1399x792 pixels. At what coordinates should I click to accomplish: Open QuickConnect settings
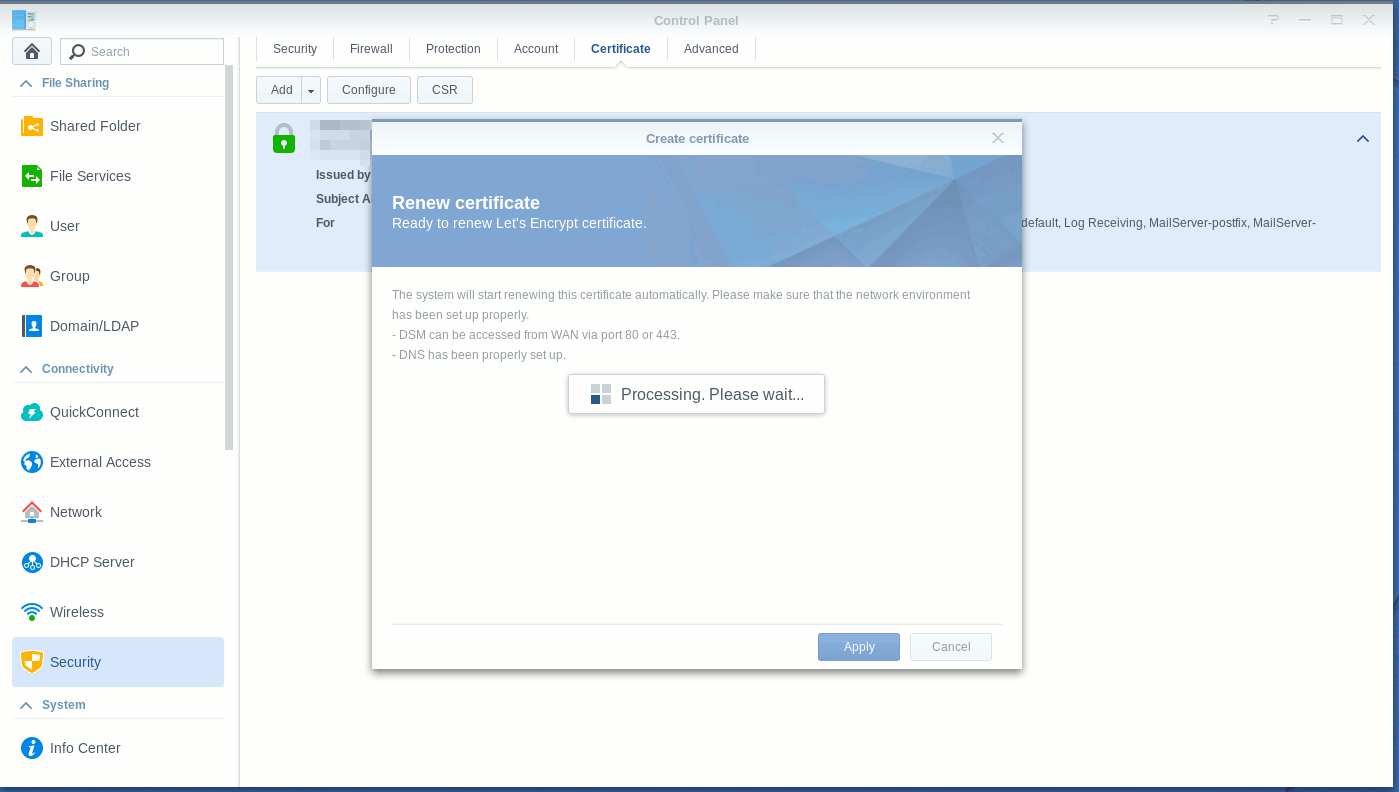(94, 412)
